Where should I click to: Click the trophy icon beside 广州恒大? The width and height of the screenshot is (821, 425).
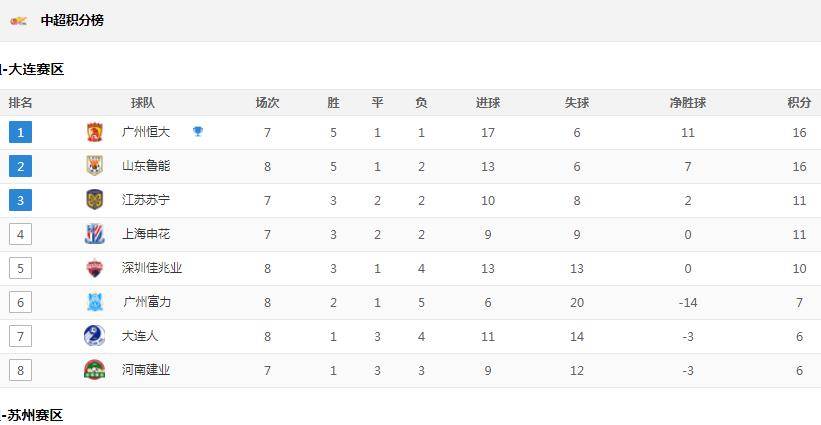tap(197, 132)
